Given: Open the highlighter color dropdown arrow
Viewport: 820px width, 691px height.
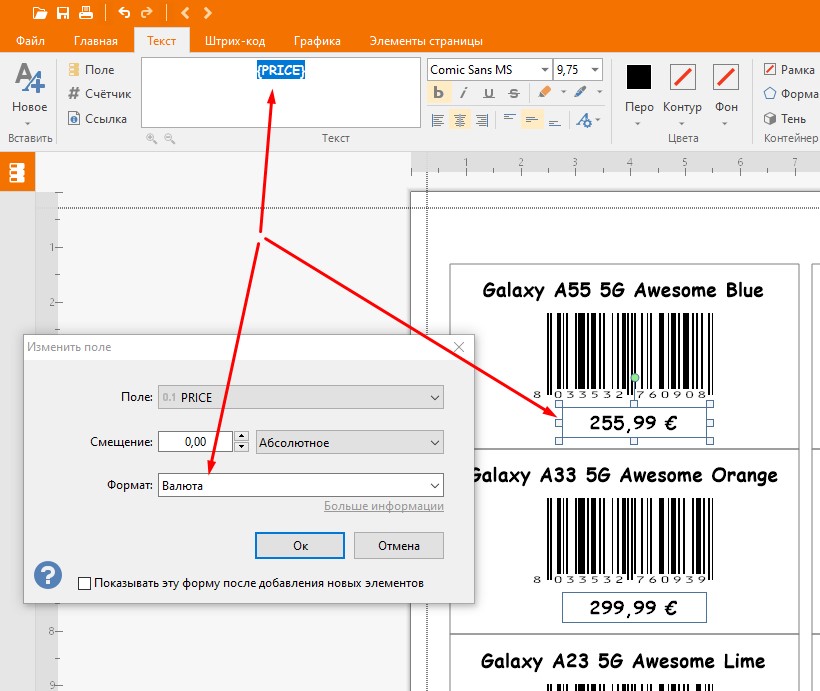Looking at the screenshot, I should click(563, 92).
